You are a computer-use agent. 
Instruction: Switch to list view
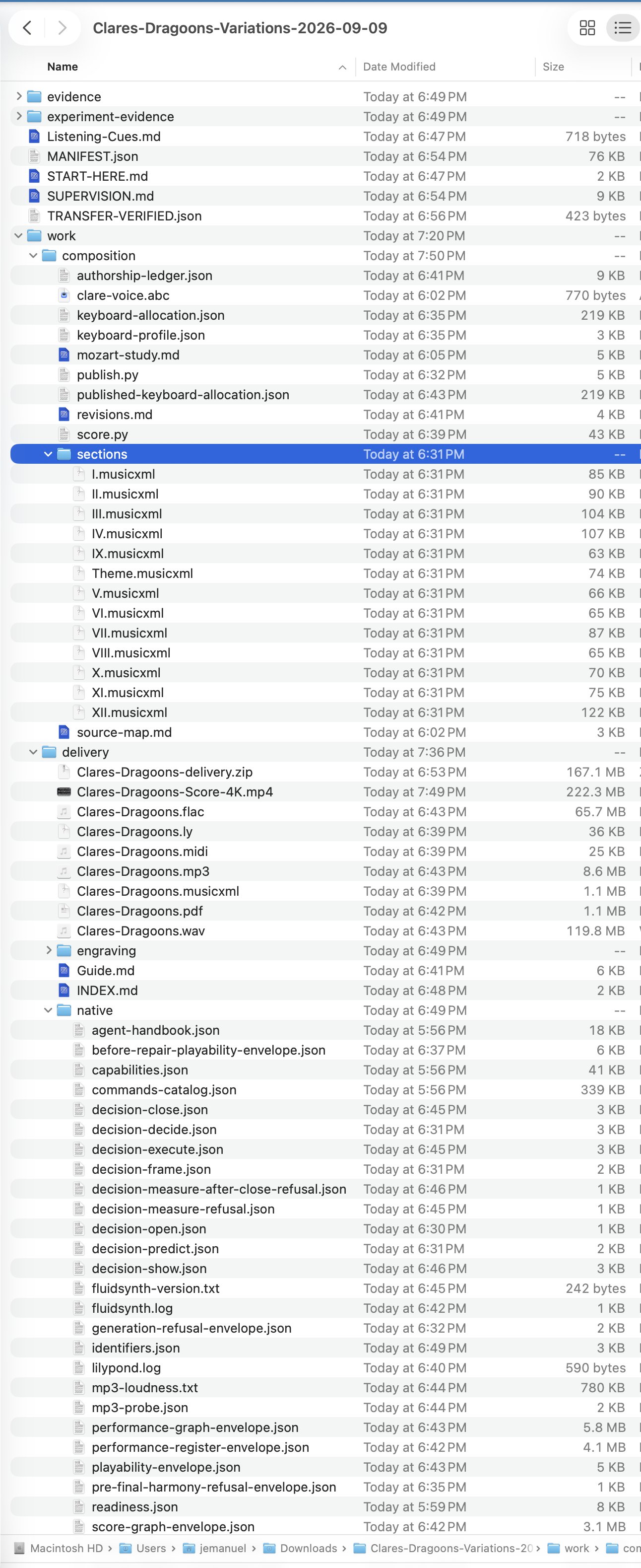(622, 27)
